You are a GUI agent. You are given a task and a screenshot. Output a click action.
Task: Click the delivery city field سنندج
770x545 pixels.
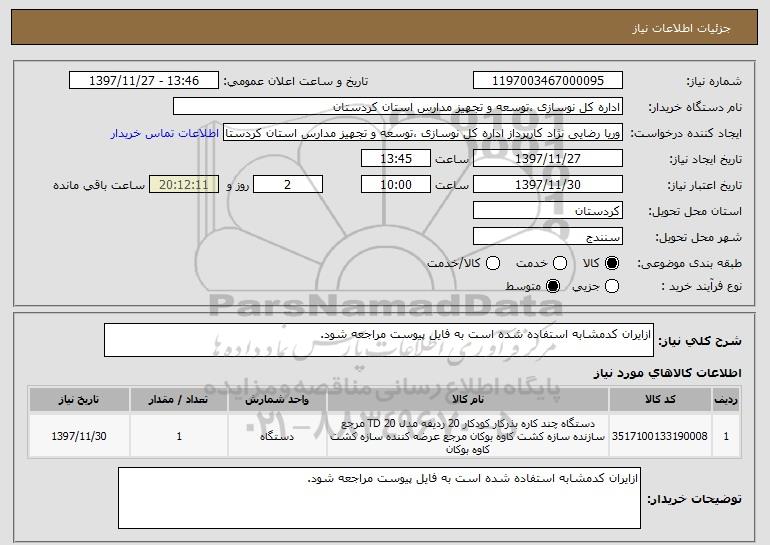[548, 237]
